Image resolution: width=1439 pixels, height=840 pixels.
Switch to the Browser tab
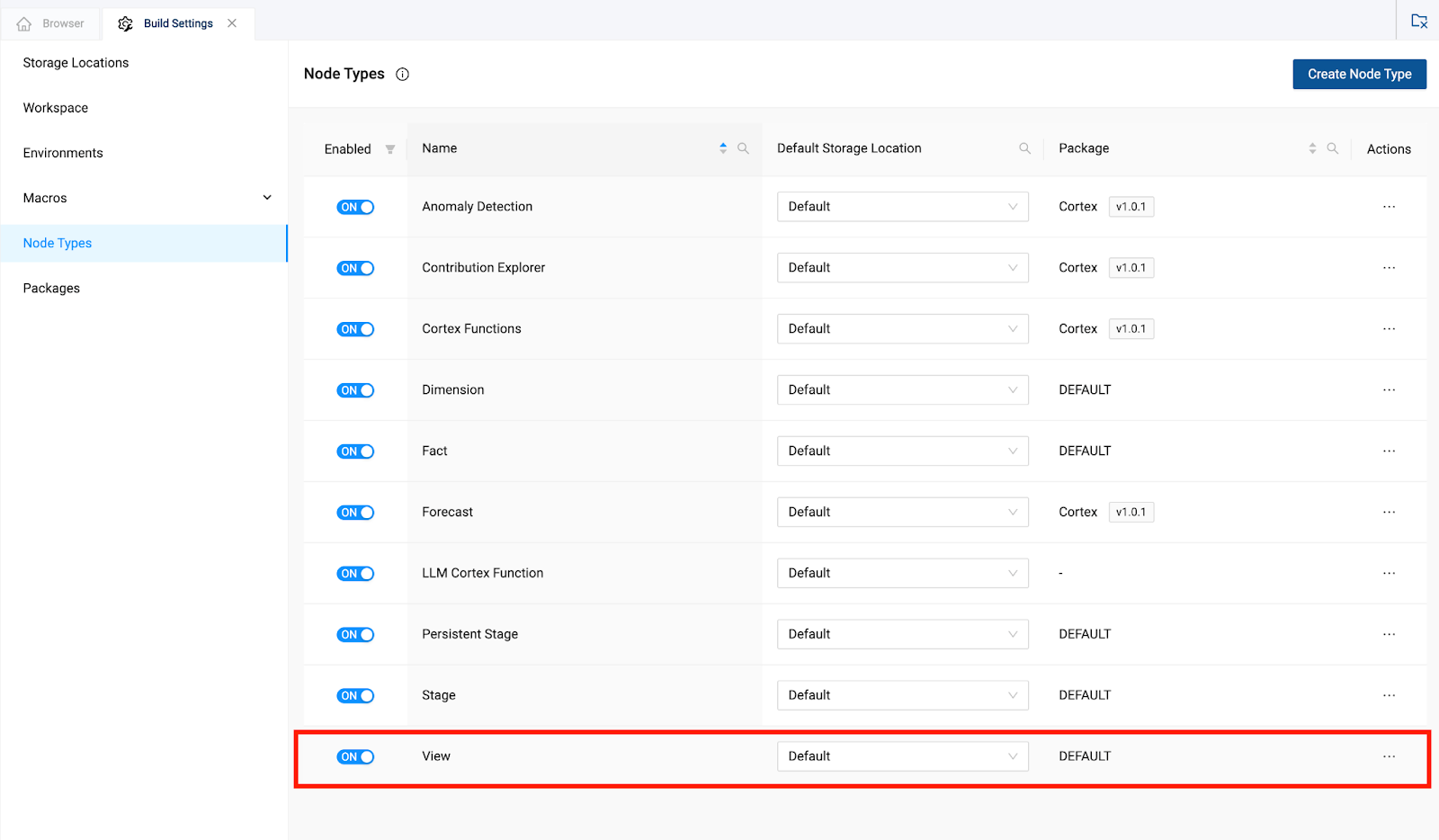(51, 23)
